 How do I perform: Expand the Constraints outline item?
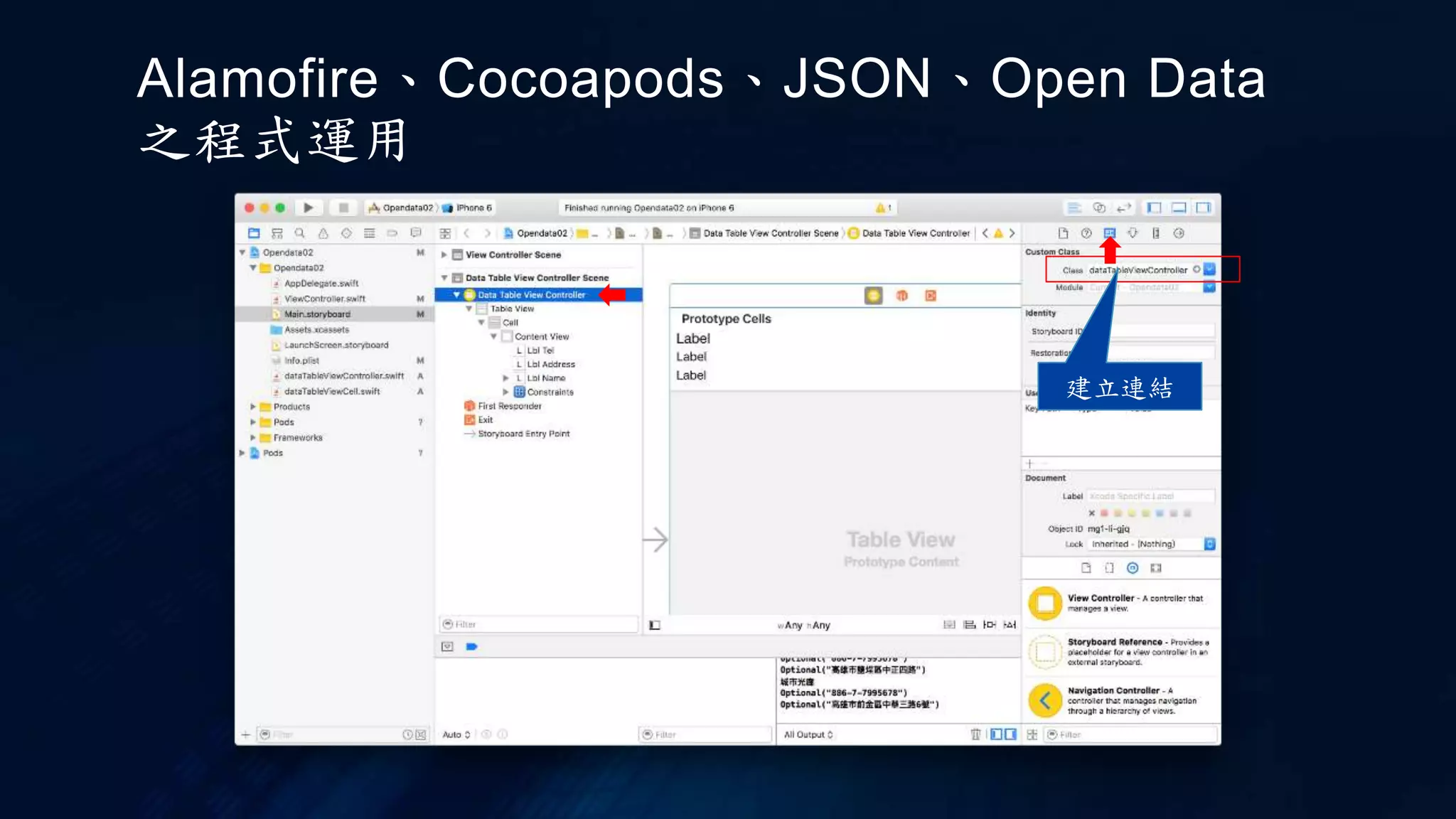click(505, 392)
